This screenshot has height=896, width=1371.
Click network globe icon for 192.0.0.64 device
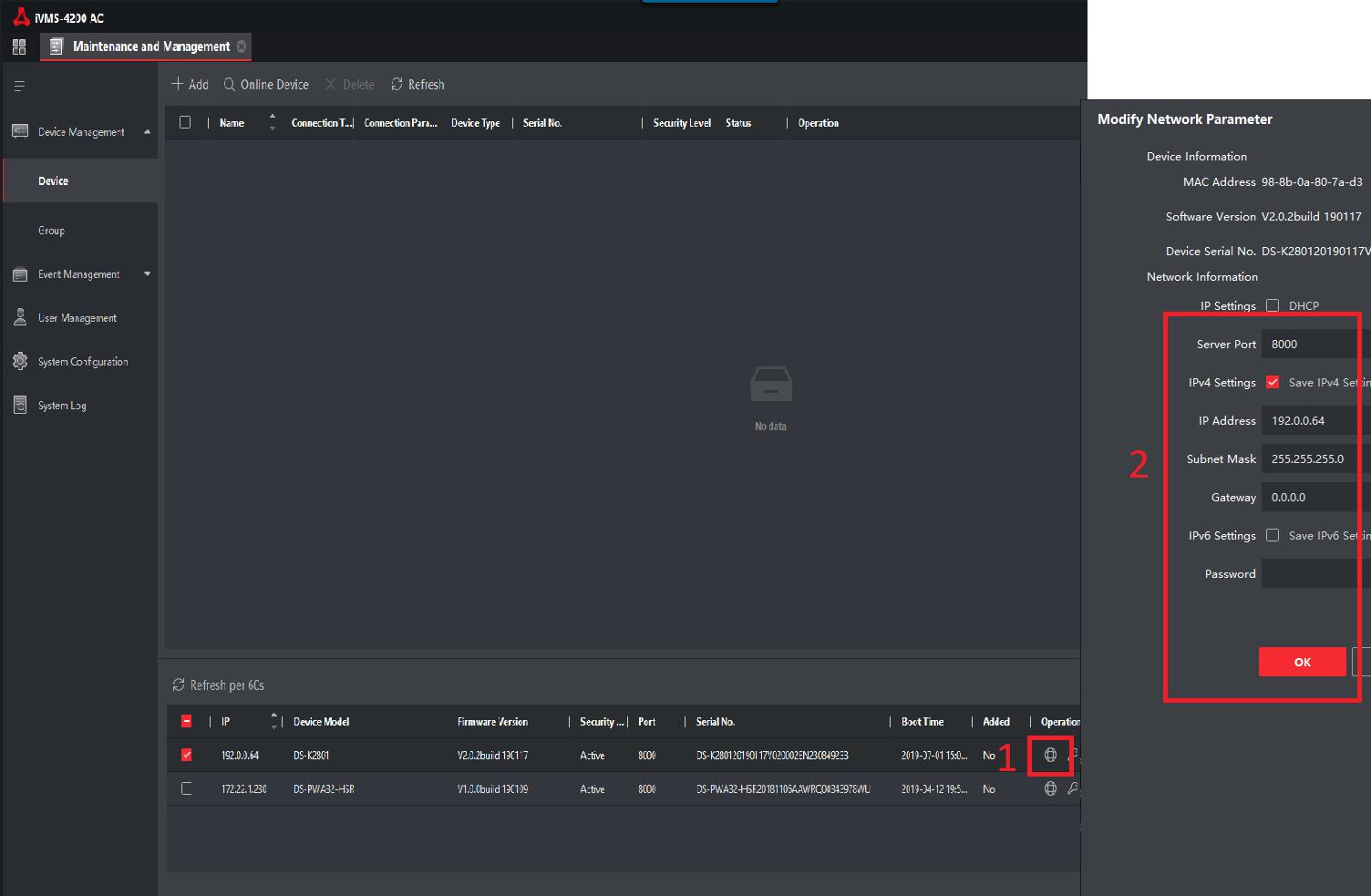[x=1050, y=755]
